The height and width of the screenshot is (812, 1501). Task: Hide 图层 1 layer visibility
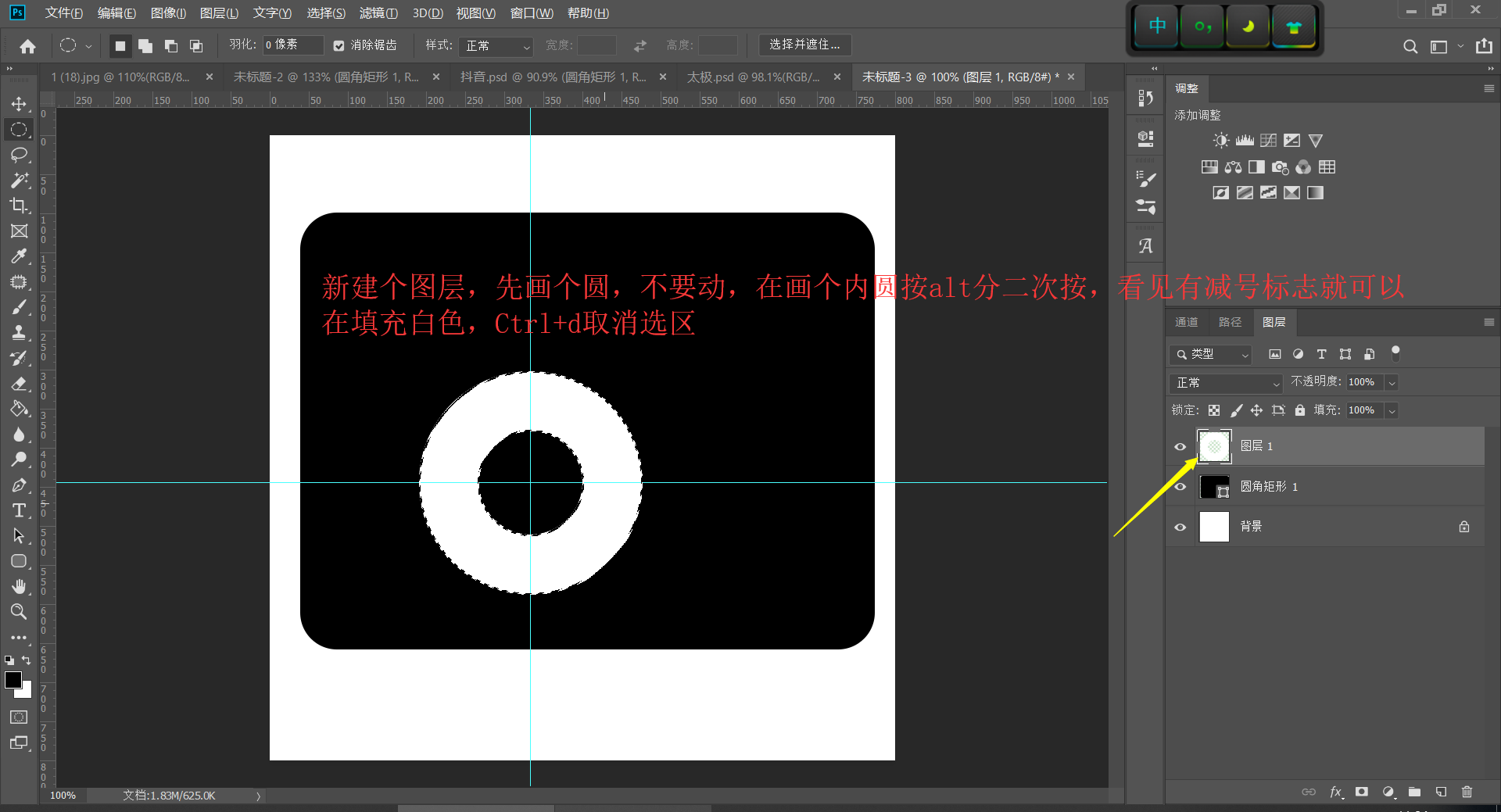(x=1180, y=447)
